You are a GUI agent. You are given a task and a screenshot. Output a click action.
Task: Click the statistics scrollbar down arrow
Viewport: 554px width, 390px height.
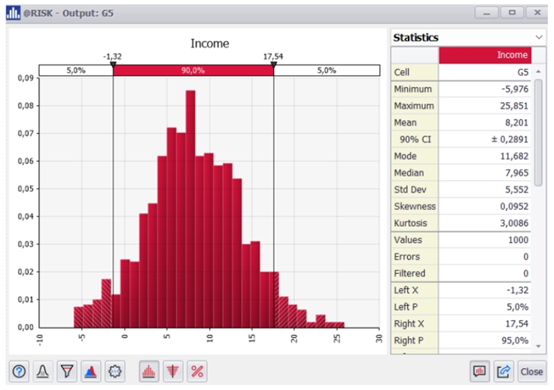coord(538,346)
